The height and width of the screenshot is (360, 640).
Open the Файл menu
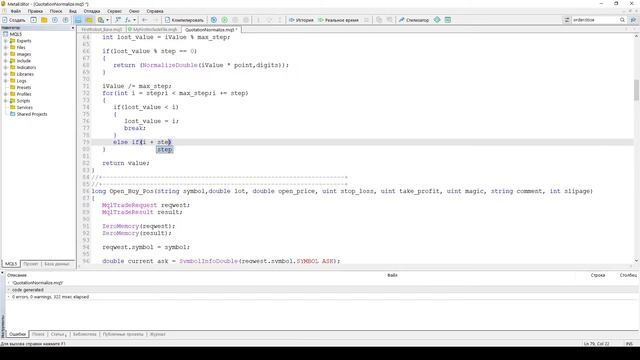click(x=16, y=11)
